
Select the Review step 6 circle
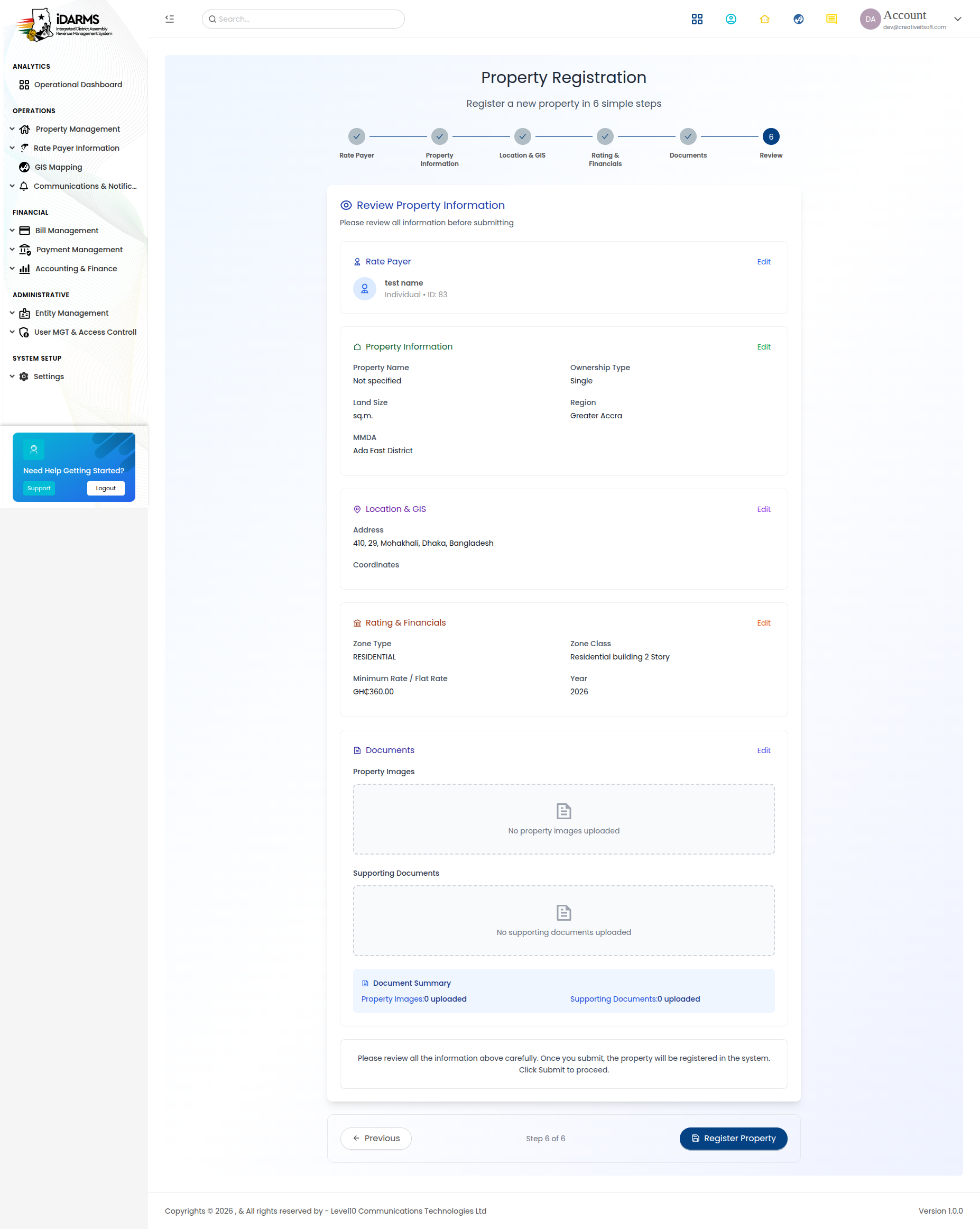(x=771, y=136)
